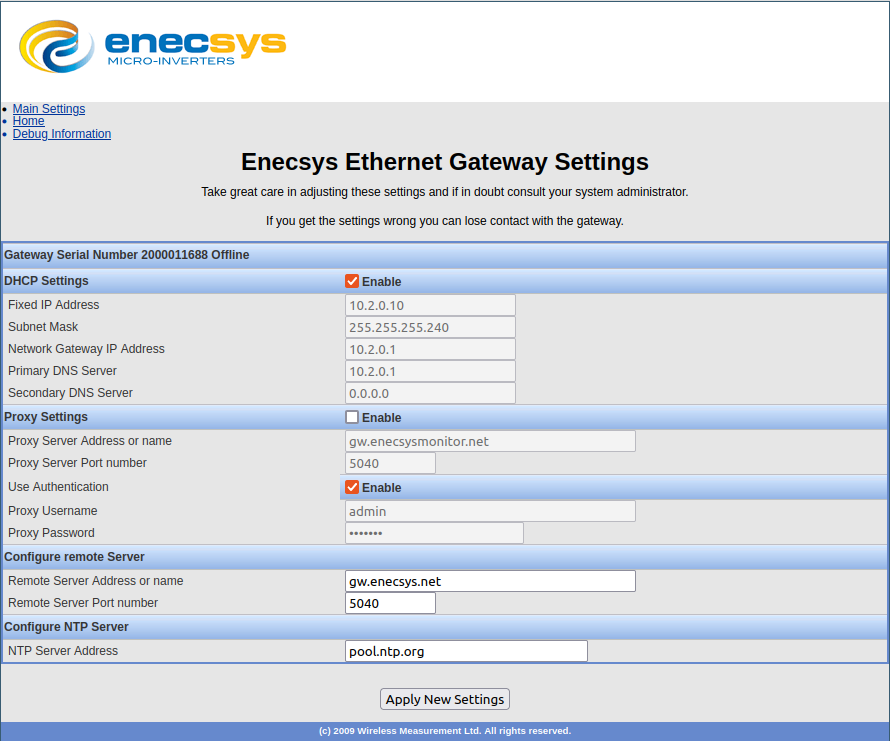
Task: Click the Proxy Server Address field
Action: point(490,441)
